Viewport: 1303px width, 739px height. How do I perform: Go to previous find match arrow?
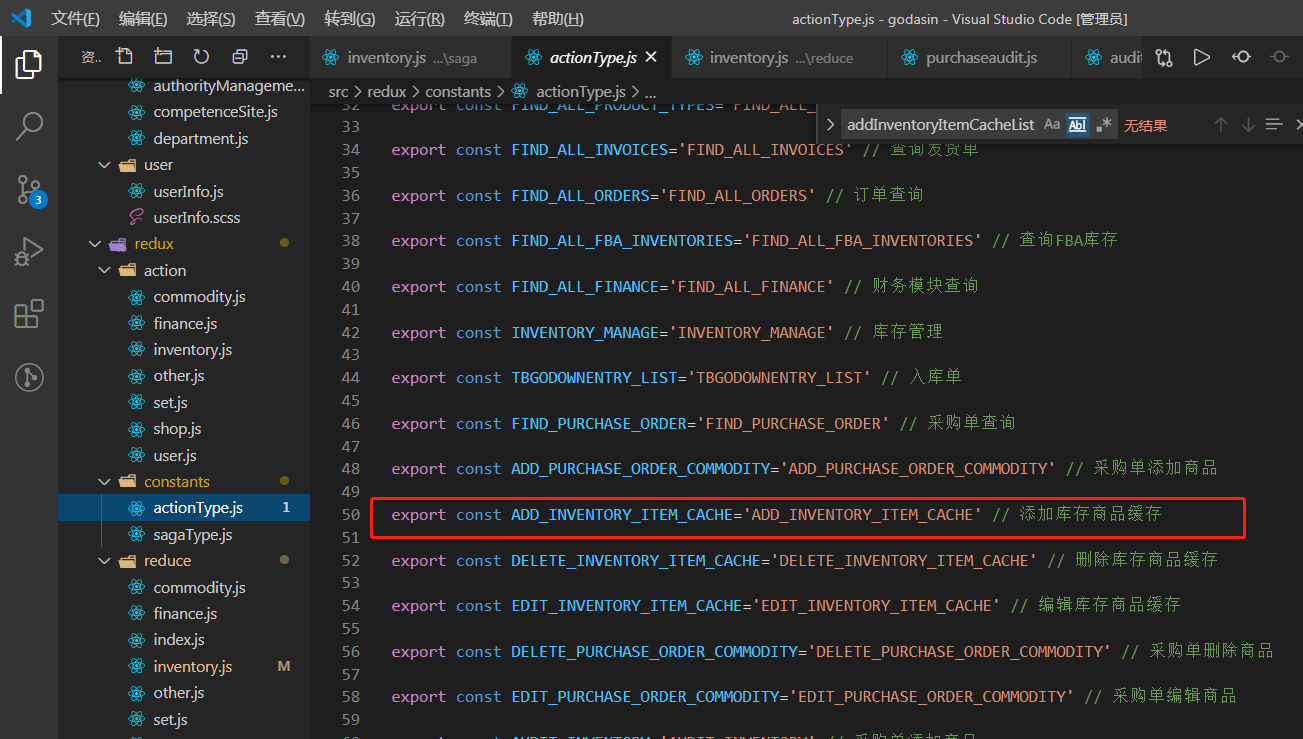(x=1220, y=125)
